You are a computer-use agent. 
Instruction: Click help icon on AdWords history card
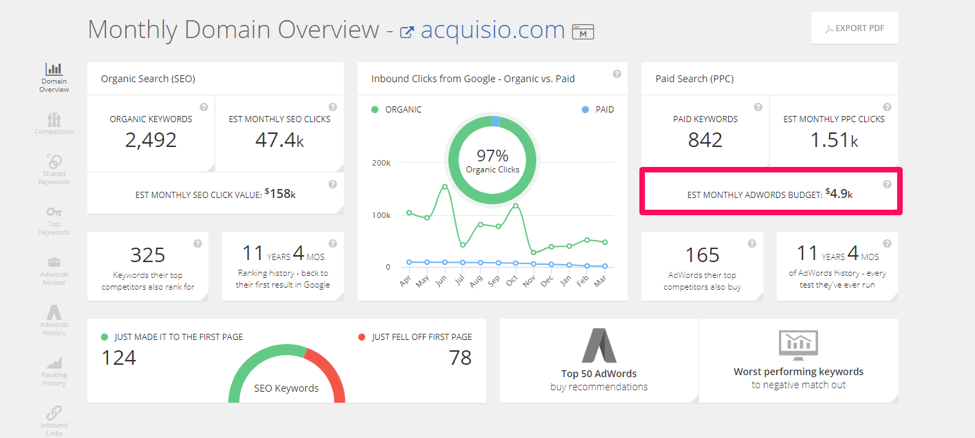click(x=887, y=243)
